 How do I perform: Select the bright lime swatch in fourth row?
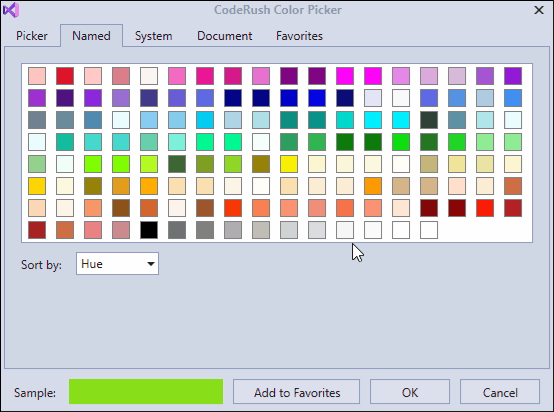pos(401,142)
